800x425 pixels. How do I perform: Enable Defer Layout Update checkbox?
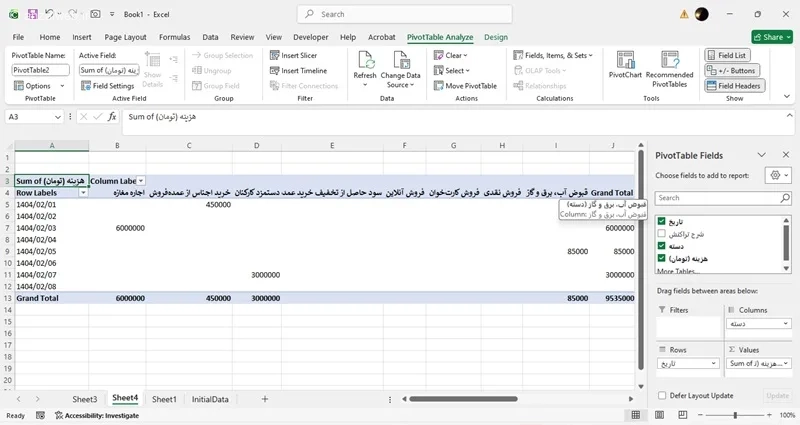tap(662, 395)
